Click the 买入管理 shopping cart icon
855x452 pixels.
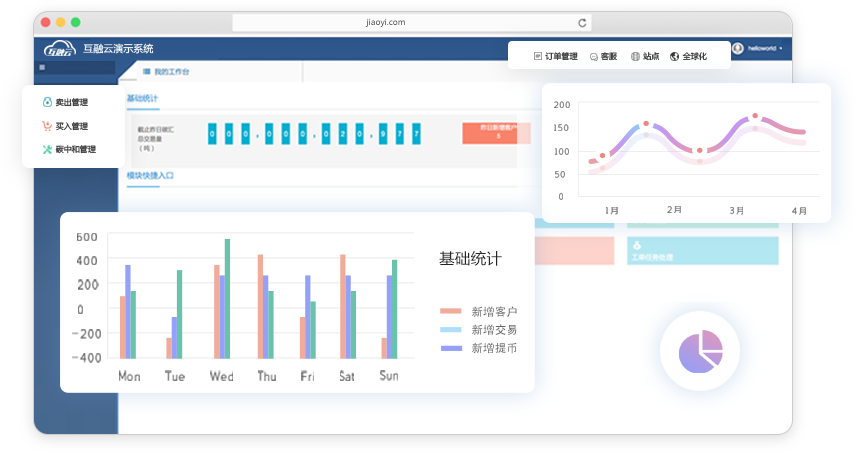coord(46,126)
